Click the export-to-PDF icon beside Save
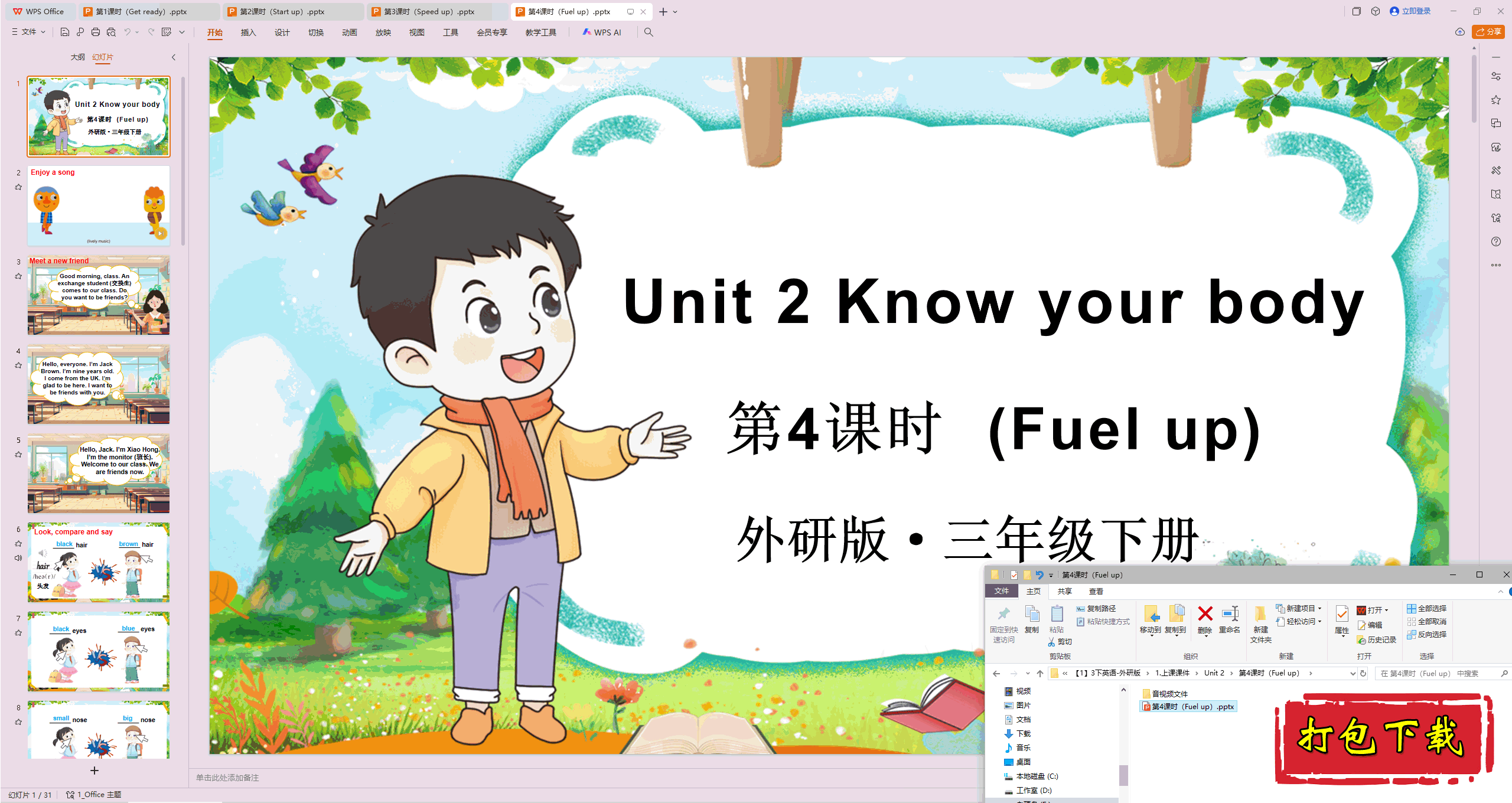1512x803 pixels. [80, 32]
